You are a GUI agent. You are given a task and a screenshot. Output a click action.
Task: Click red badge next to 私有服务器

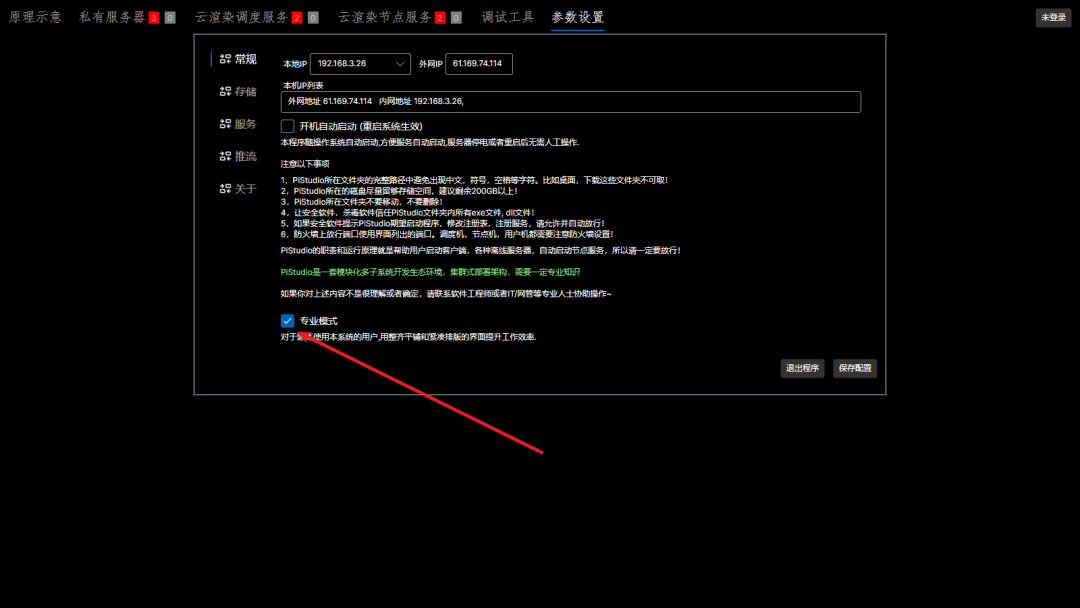tap(154, 18)
